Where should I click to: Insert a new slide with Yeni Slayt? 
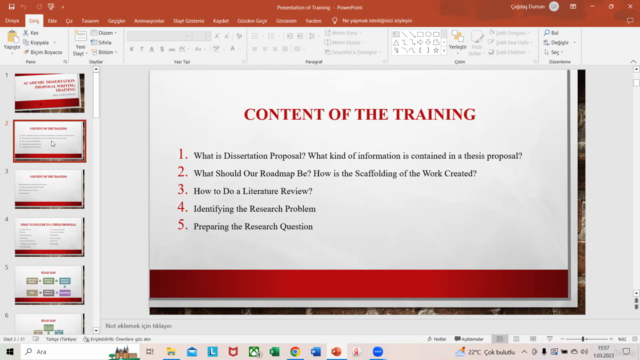click(x=80, y=43)
